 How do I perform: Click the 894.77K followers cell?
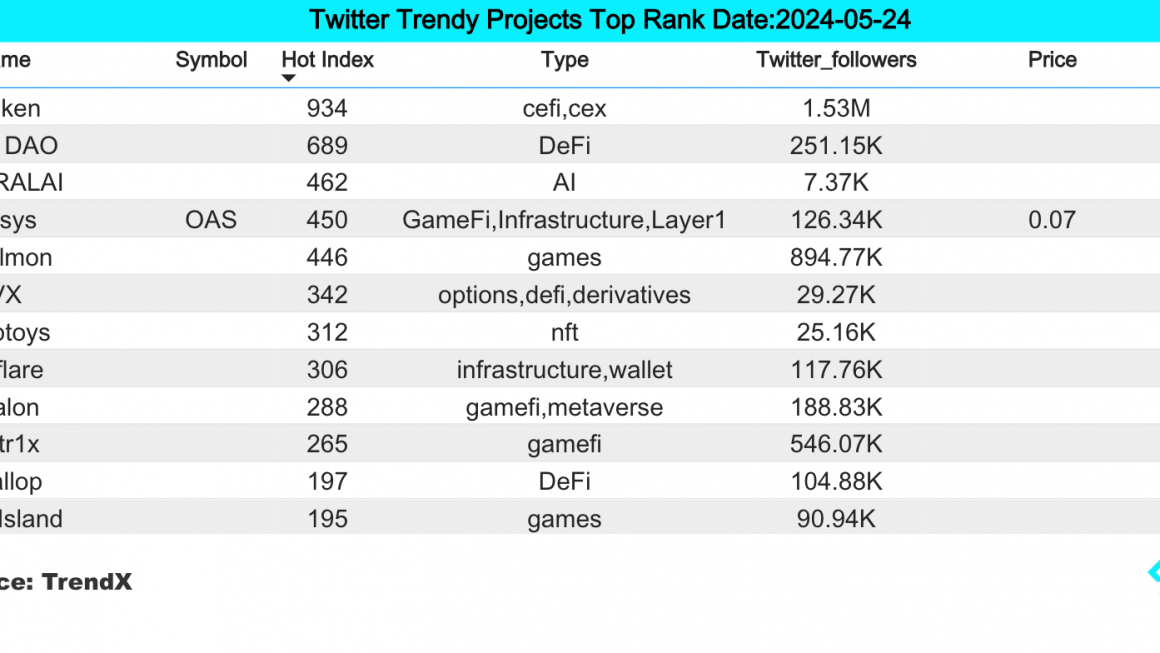pyautogui.click(x=836, y=257)
